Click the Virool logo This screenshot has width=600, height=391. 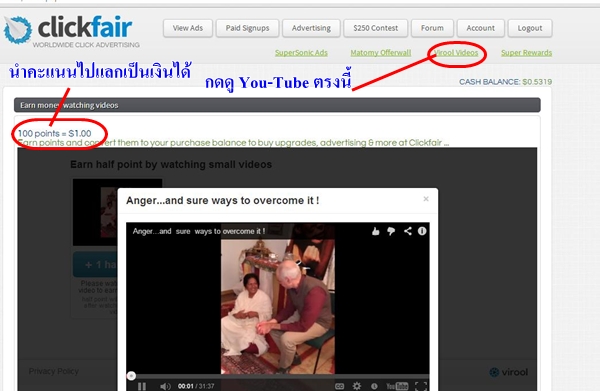point(509,372)
